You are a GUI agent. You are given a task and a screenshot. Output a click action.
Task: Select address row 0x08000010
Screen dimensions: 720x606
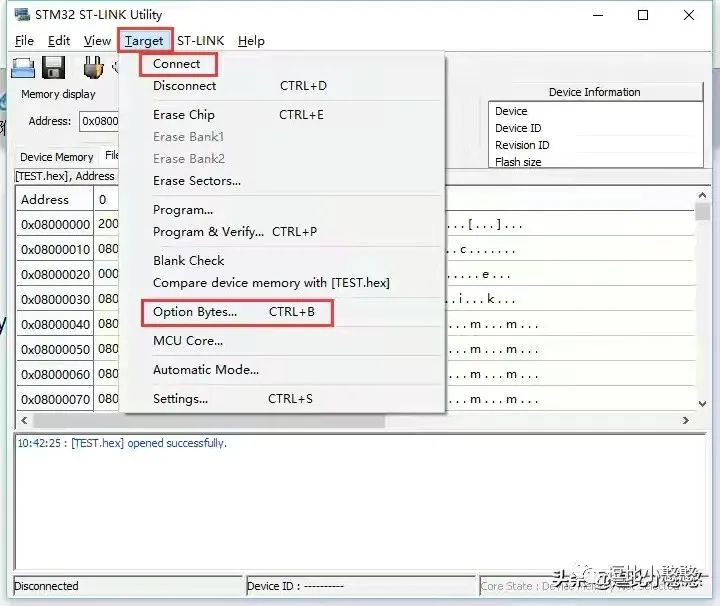pos(55,249)
